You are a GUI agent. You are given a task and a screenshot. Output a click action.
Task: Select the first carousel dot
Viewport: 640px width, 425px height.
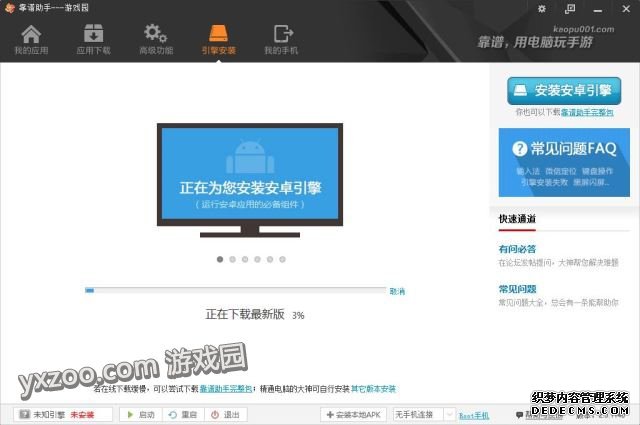[220, 259]
